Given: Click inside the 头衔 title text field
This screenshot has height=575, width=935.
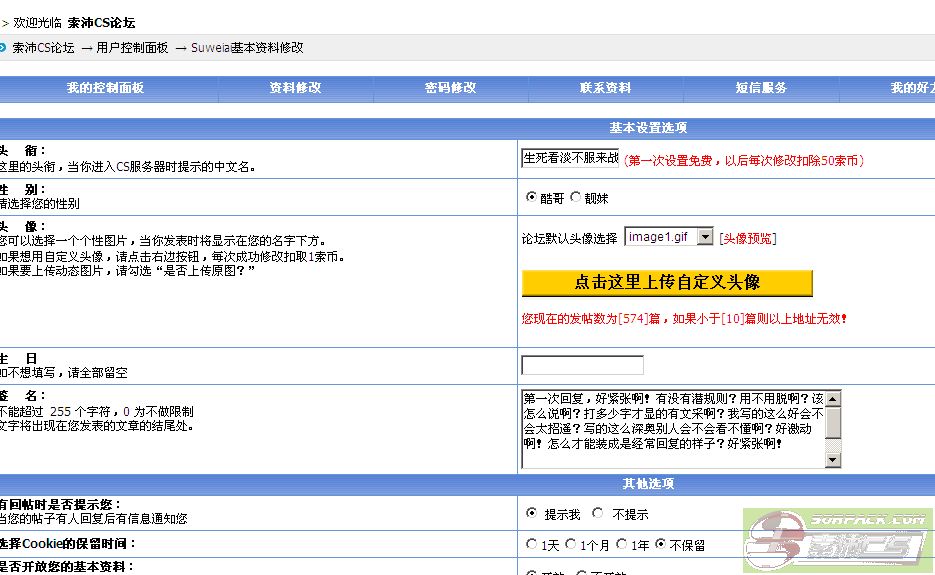Looking at the screenshot, I should pos(570,158).
